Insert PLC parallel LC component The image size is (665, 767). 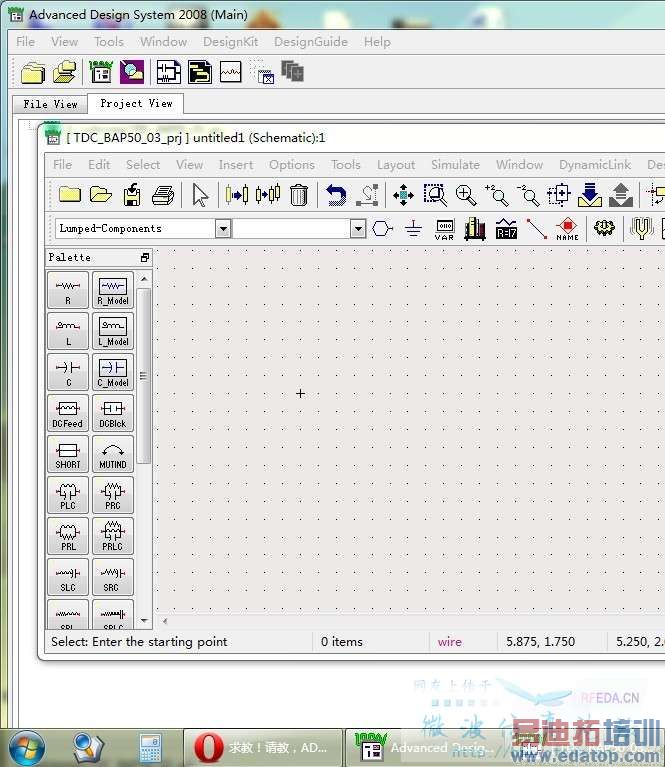(x=68, y=496)
